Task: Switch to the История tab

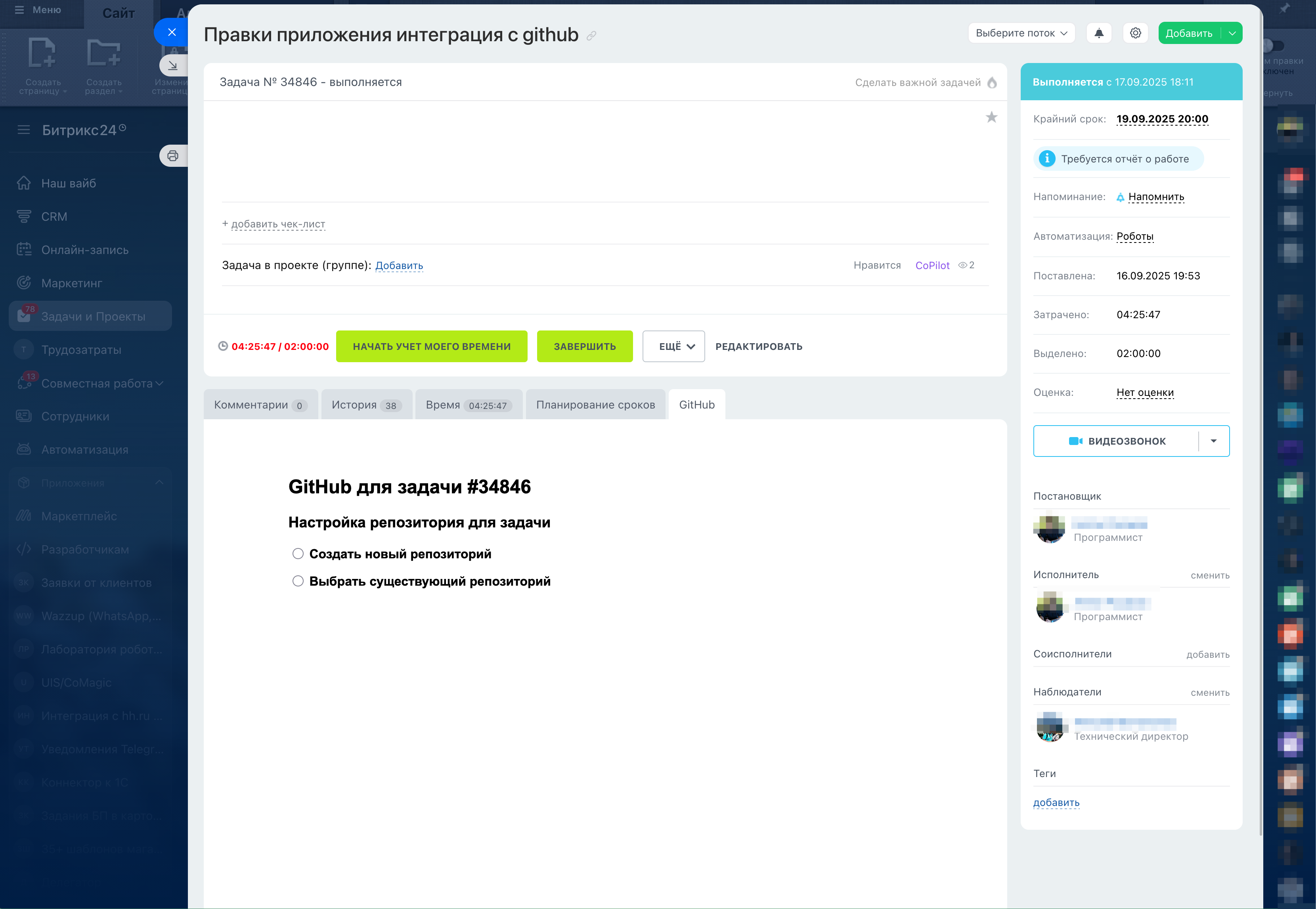Action: (366, 405)
